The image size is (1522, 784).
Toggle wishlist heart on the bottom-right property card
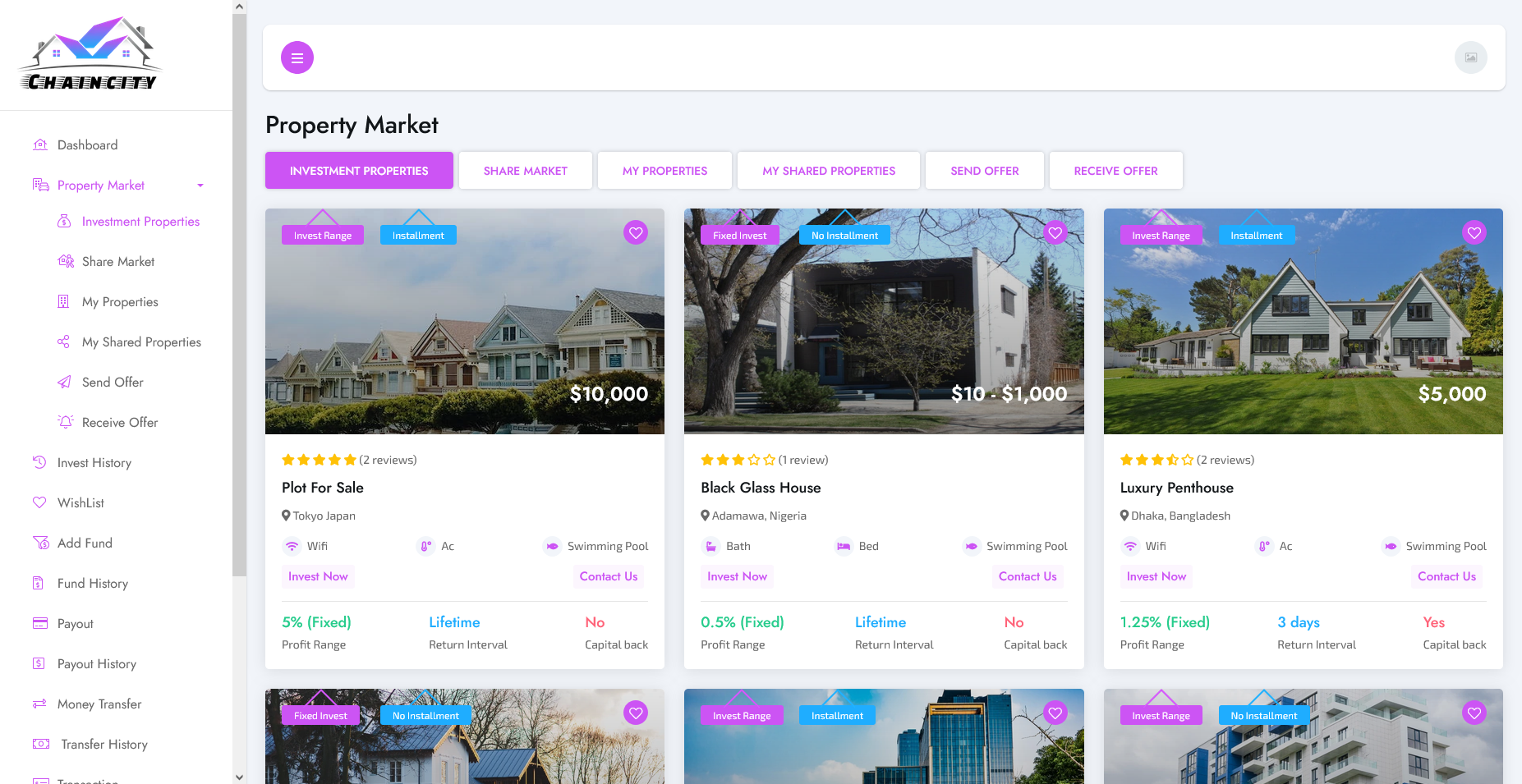click(x=1474, y=713)
